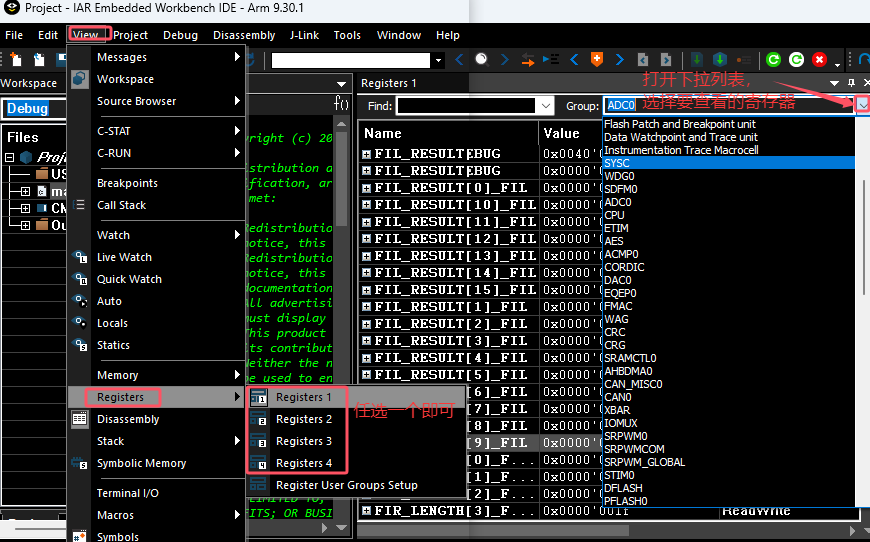Click the Registers 1 submenu icon
Image resolution: width=870 pixels, height=542 pixels.
click(x=259, y=397)
